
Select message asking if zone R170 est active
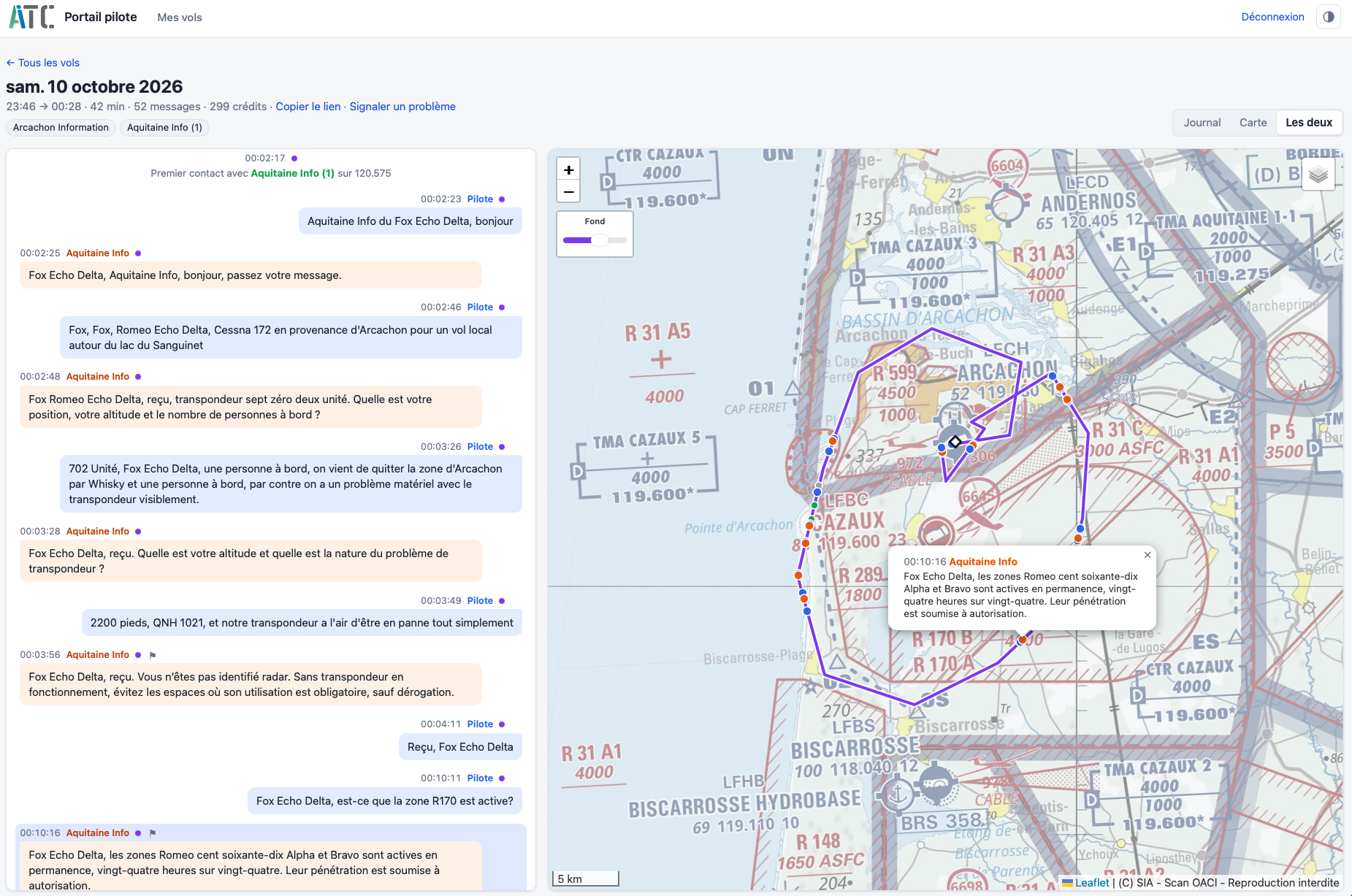[385, 801]
